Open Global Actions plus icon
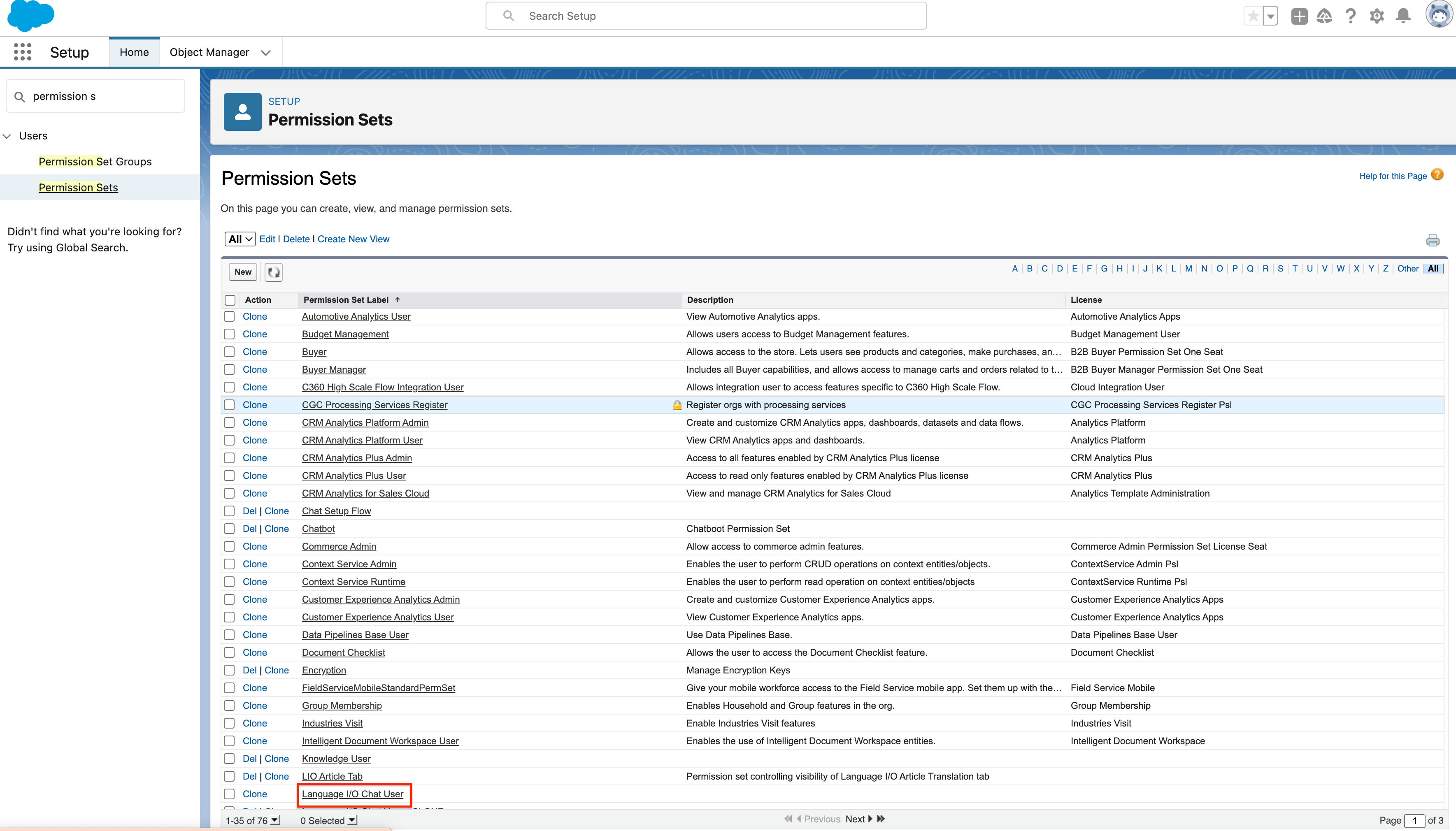Viewport: 1456px width, 831px height. click(1299, 16)
